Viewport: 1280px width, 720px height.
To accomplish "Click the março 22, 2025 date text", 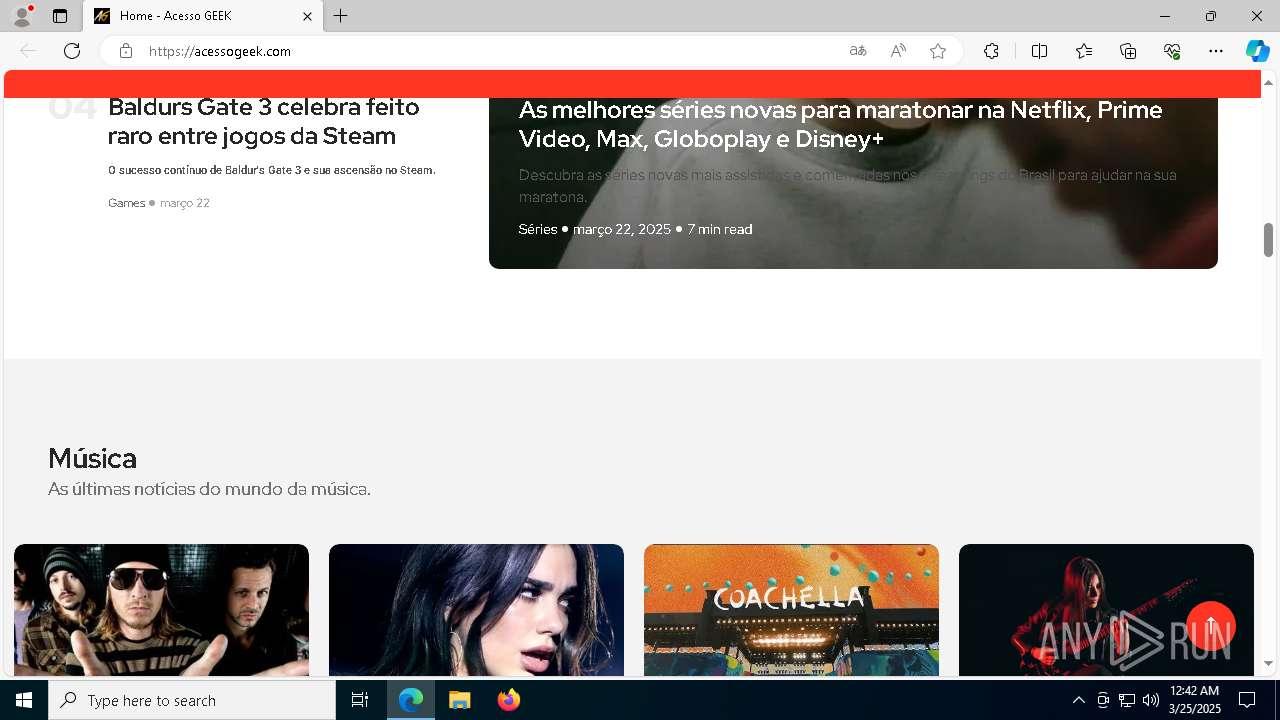I will coord(622,229).
